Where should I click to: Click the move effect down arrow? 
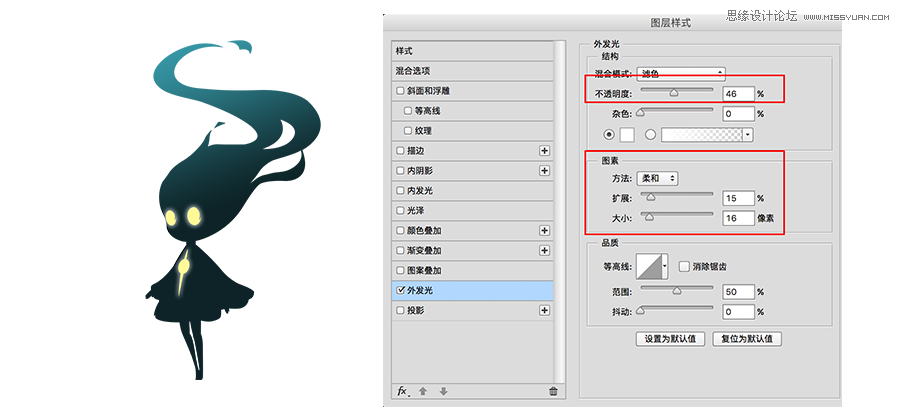(443, 391)
